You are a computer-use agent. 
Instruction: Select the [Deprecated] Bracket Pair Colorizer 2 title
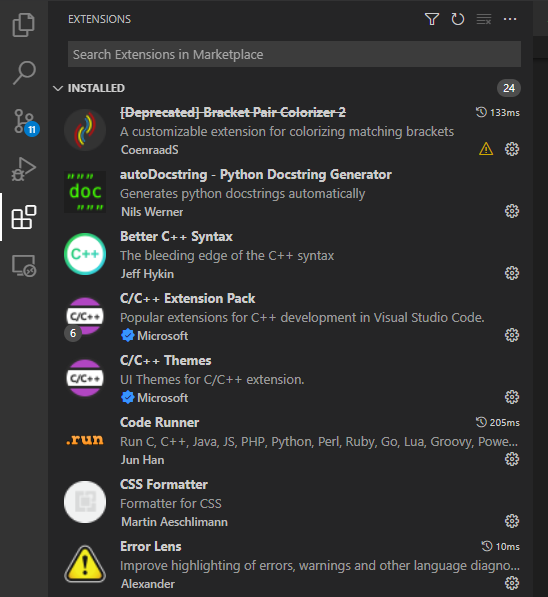pyautogui.click(x=233, y=113)
